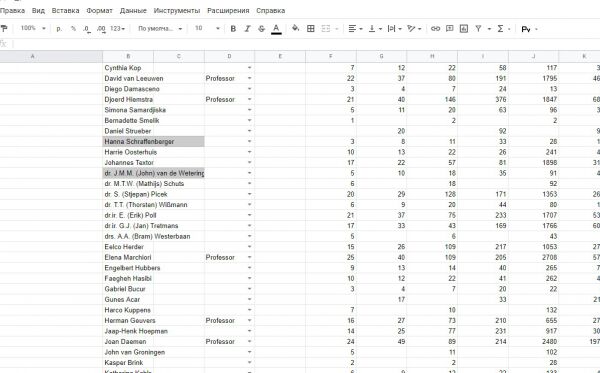Open the vertical align tool
This screenshot has height=373, width=600.
[x=375, y=29]
